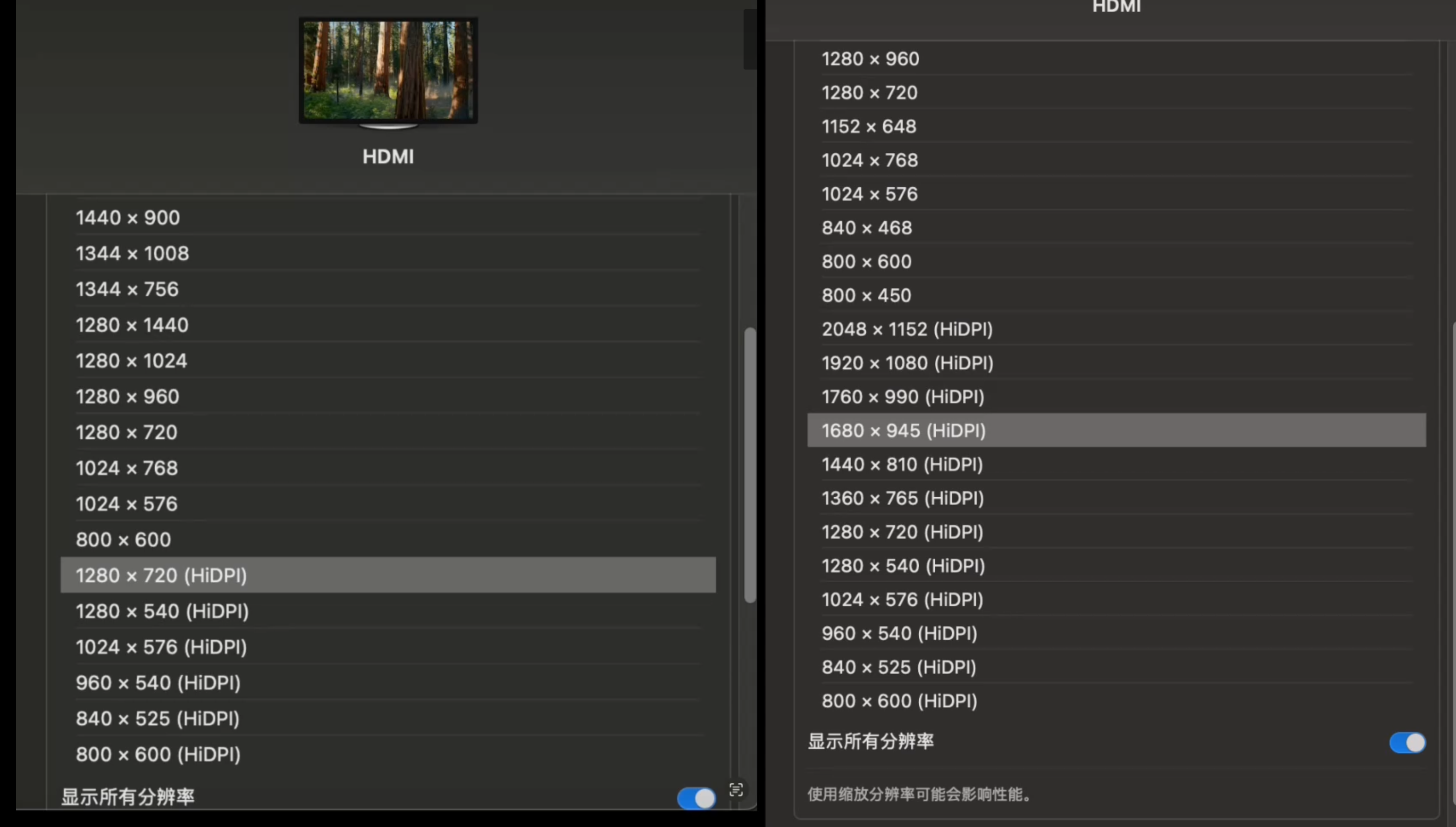Choose 1920 × 1080 (HiDPI) resolution
The width and height of the screenshot is (1456, 827).
point(907,363)
